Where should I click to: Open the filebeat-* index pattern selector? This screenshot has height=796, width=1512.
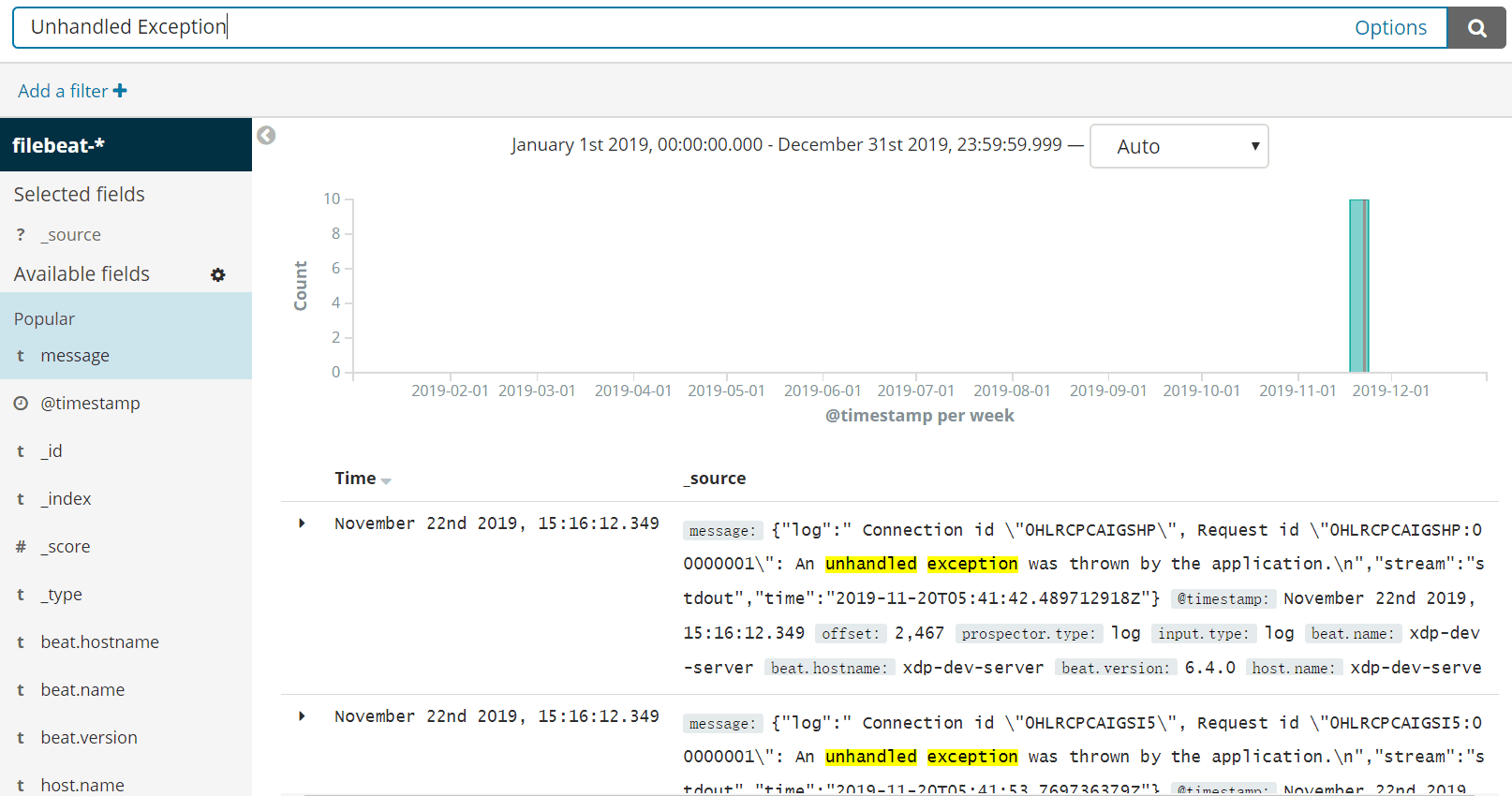click(126, 145)
